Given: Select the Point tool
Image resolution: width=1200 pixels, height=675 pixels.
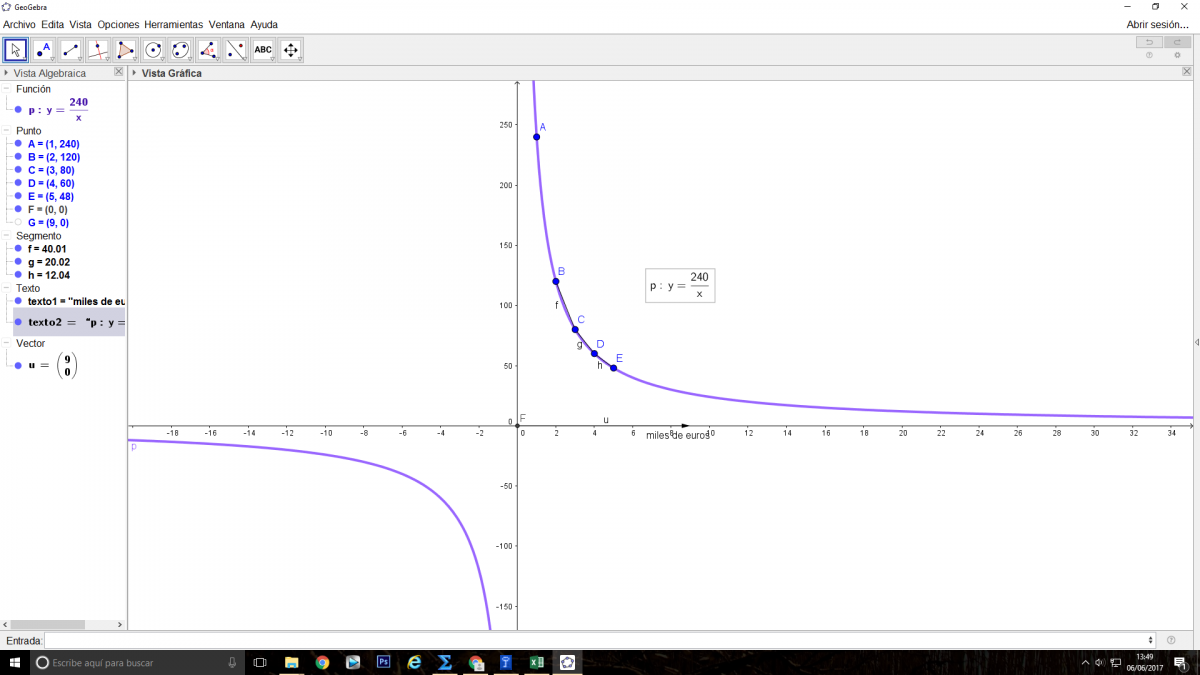Looking at the screenshot, I should pyautogui.click(x=43, y=50).
